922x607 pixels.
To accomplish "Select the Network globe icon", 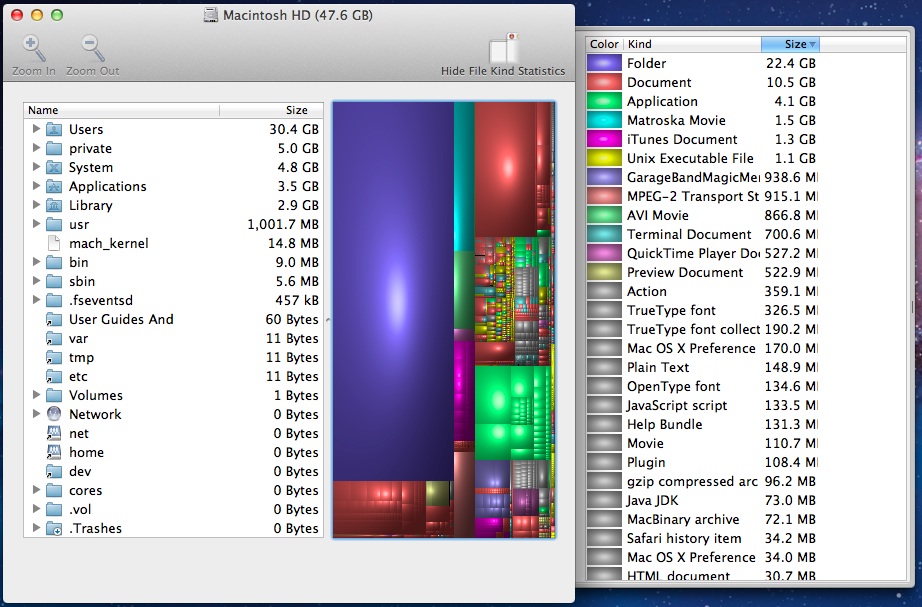I will click(x=54, y=414).
